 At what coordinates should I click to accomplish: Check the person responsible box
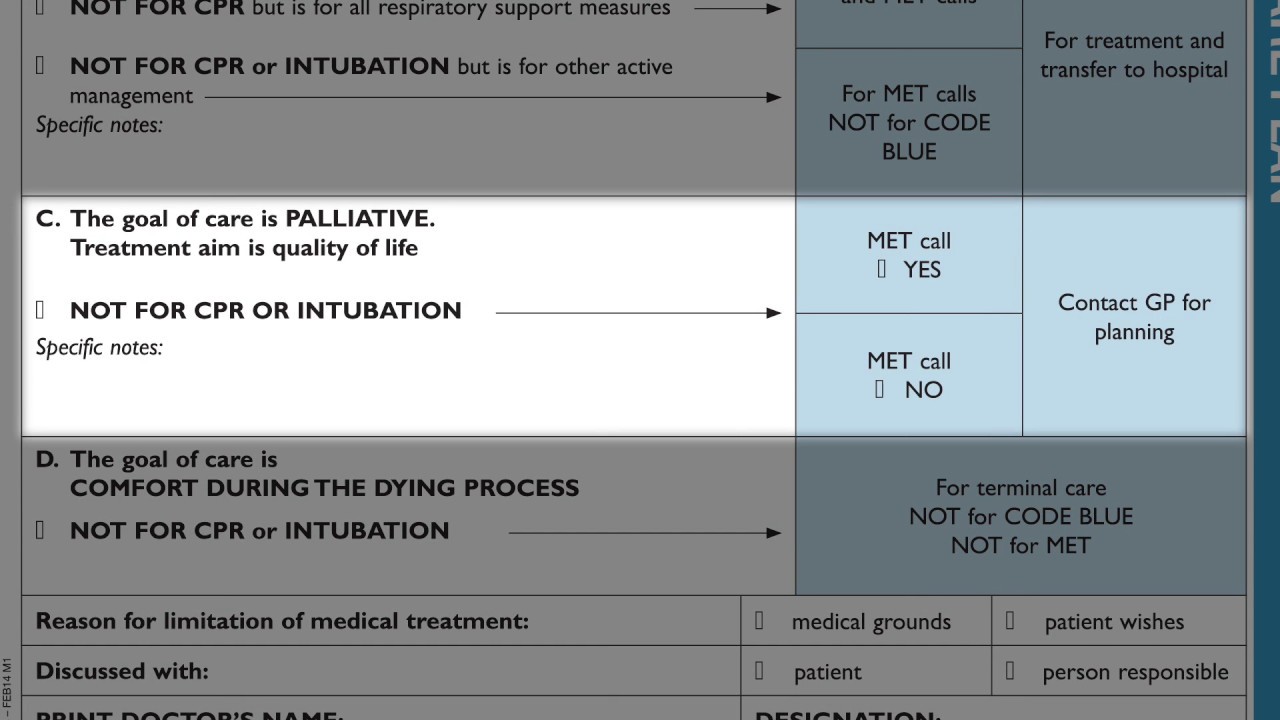point(1010,671)
